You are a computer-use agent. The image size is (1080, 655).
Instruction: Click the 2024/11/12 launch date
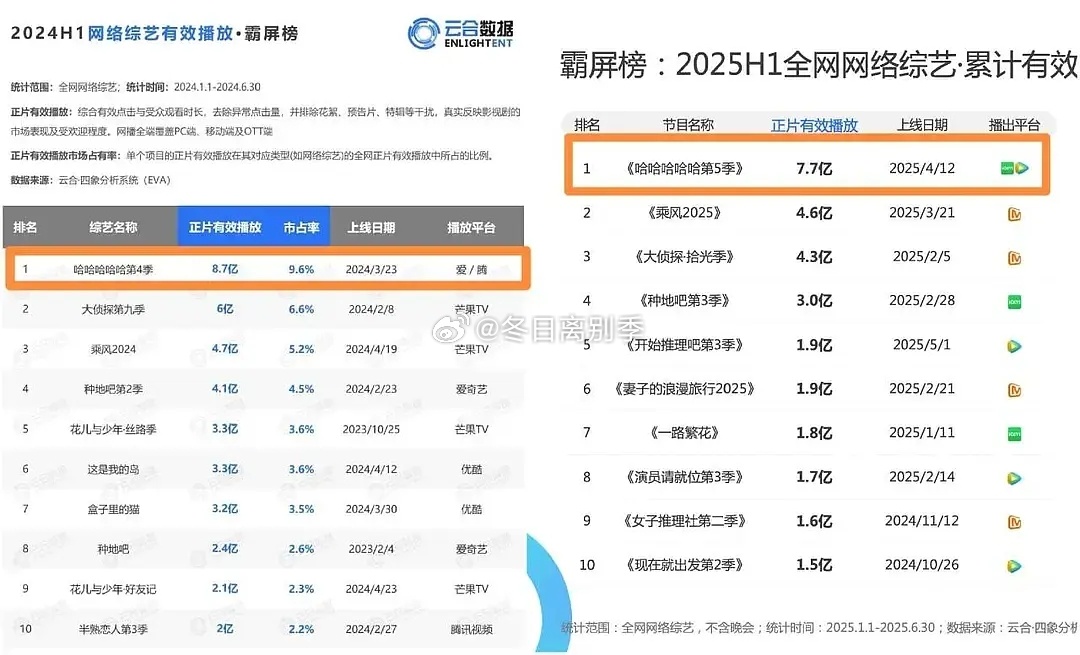[x=922, y=521]
